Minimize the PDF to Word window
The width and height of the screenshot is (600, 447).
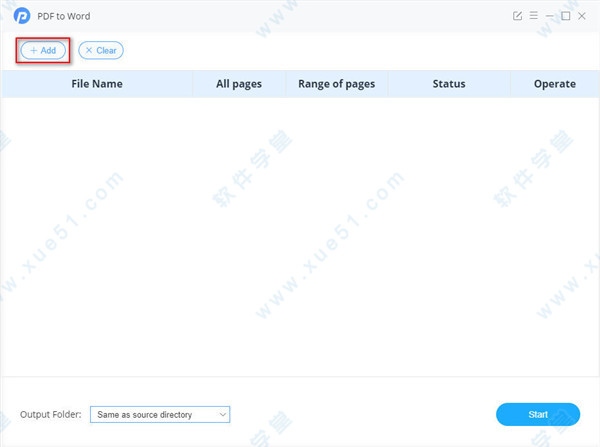549,16
